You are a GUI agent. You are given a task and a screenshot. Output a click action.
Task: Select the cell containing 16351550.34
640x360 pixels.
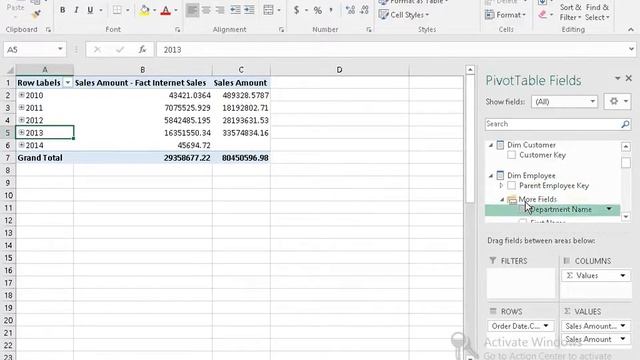(143, 133)
